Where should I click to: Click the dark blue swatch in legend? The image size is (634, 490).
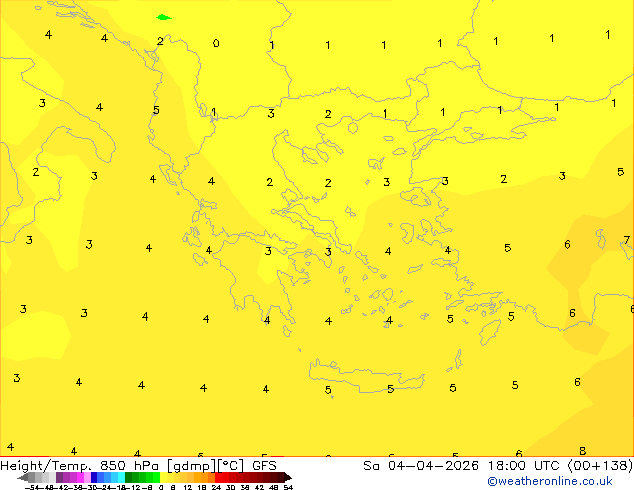[x=94, y=477]
